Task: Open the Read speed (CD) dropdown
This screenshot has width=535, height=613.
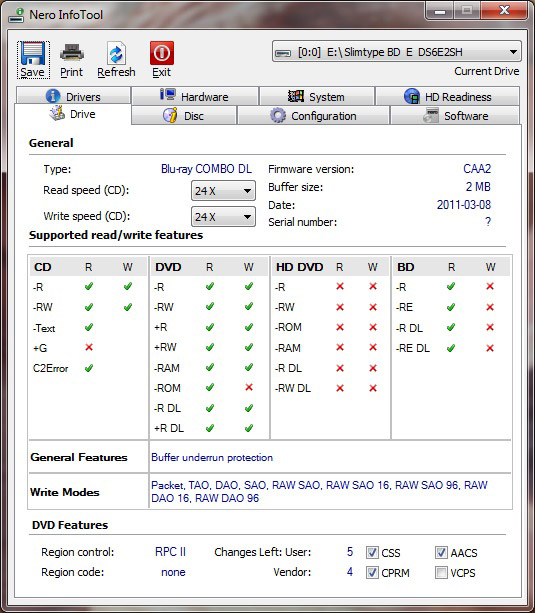Action: [x=223, y=191]
